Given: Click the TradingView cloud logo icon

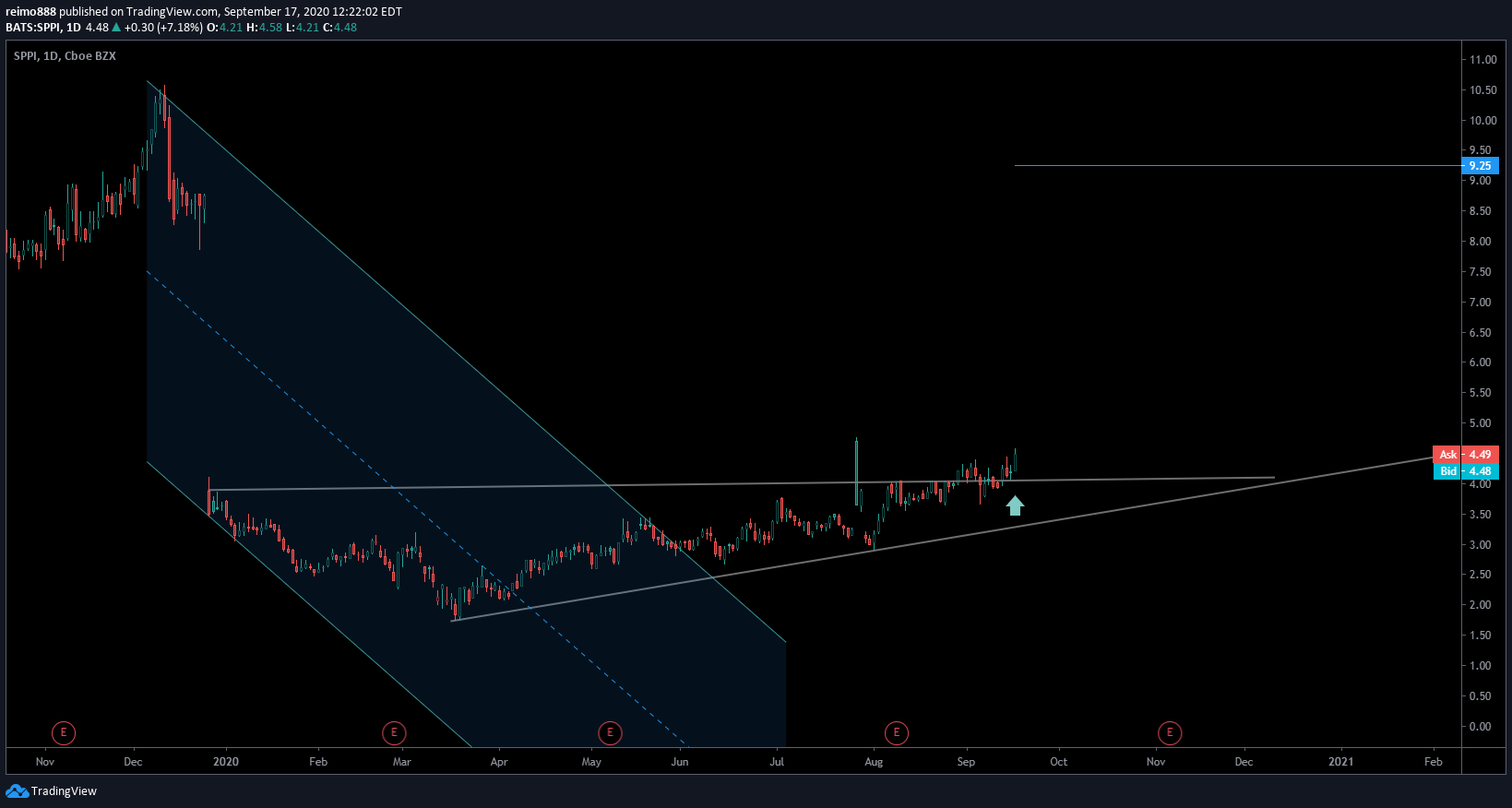Looking at the screenshot, I should (17, 791).
